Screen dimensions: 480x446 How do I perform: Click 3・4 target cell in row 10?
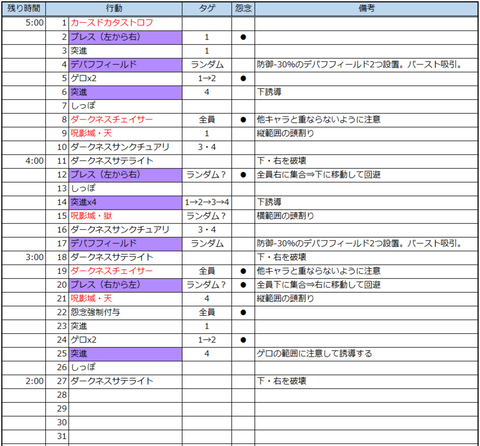click(x=207, y=147)
